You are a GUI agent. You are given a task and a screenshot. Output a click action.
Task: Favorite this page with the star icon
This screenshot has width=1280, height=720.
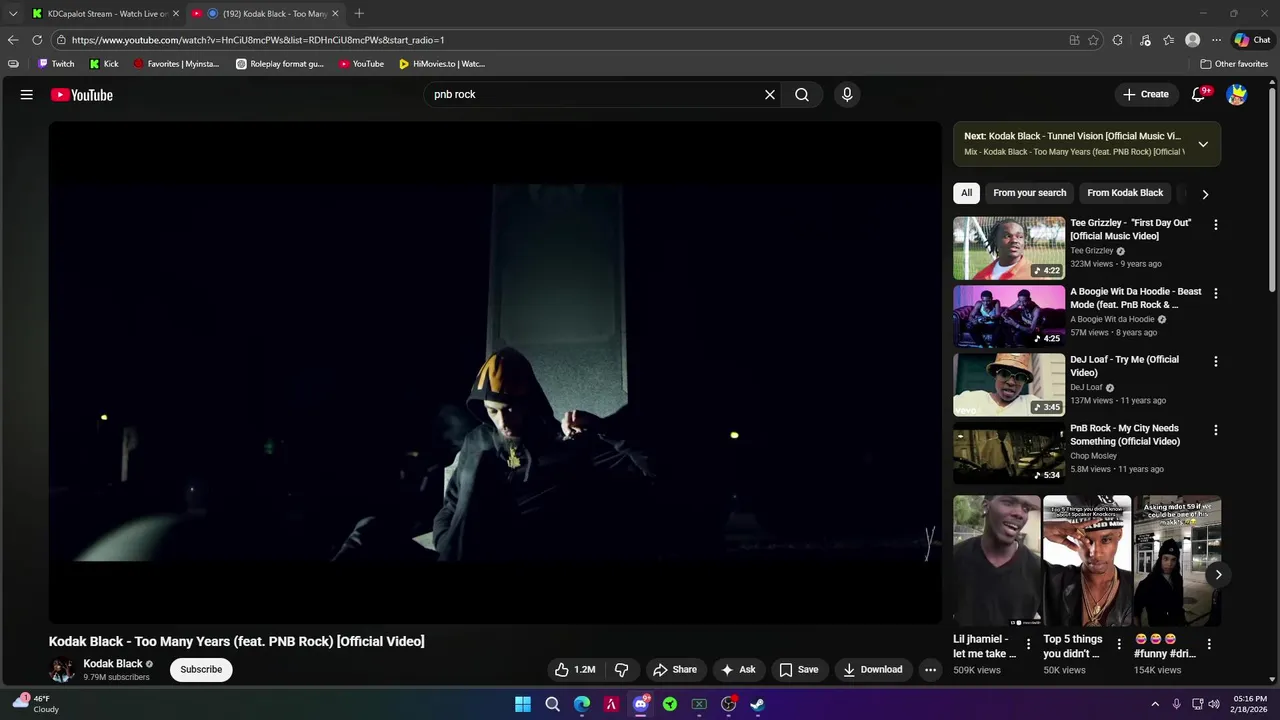[x=1093, y=40]
